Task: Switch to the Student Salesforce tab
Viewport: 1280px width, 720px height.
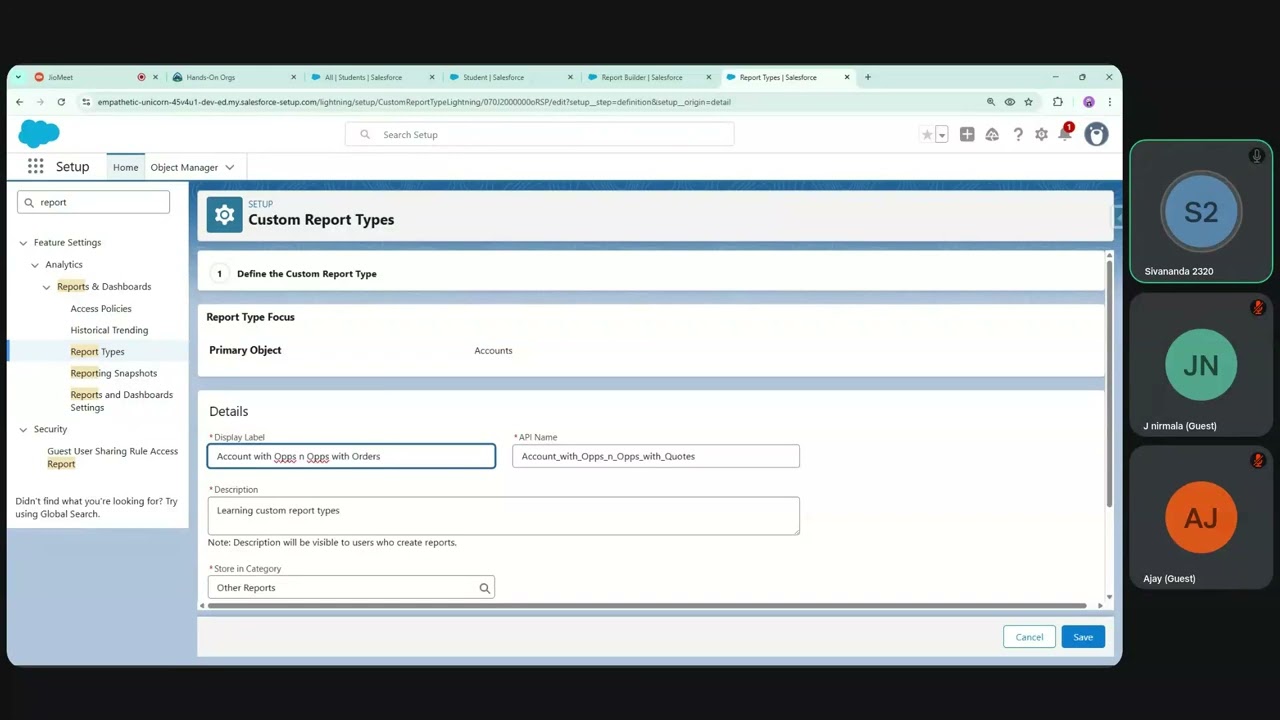Action: tap(505, 77)
